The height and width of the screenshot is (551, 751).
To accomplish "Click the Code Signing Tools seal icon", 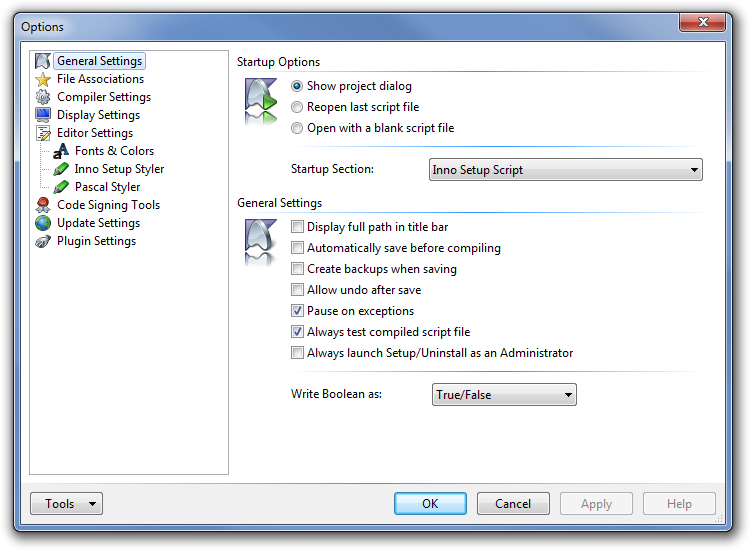I will coord(43,205).
